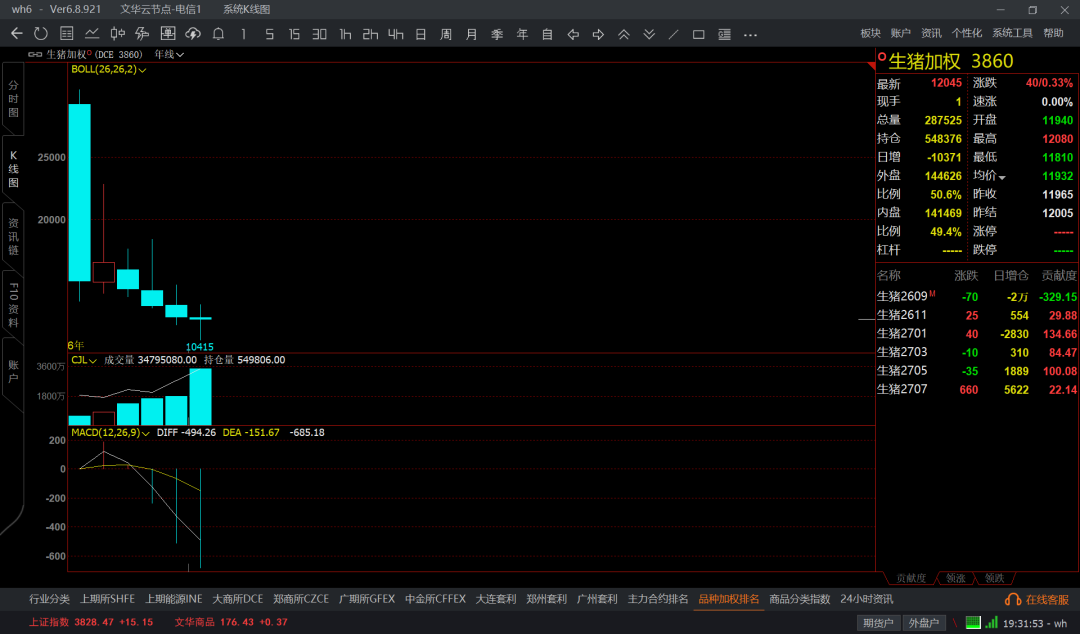Select the daily 日 period
Screen dimensions: 1080x634
[x=421, y=34]
